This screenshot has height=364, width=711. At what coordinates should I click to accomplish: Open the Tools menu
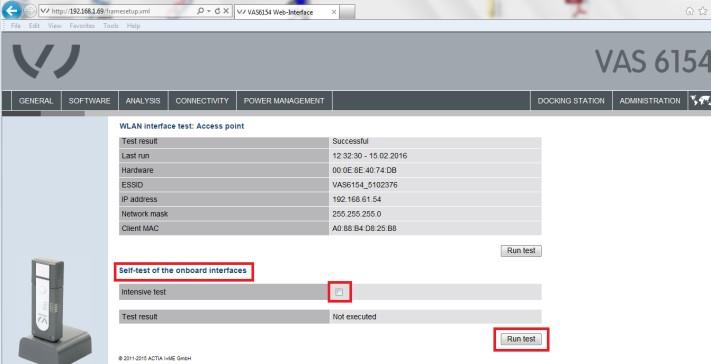(111, 26)
